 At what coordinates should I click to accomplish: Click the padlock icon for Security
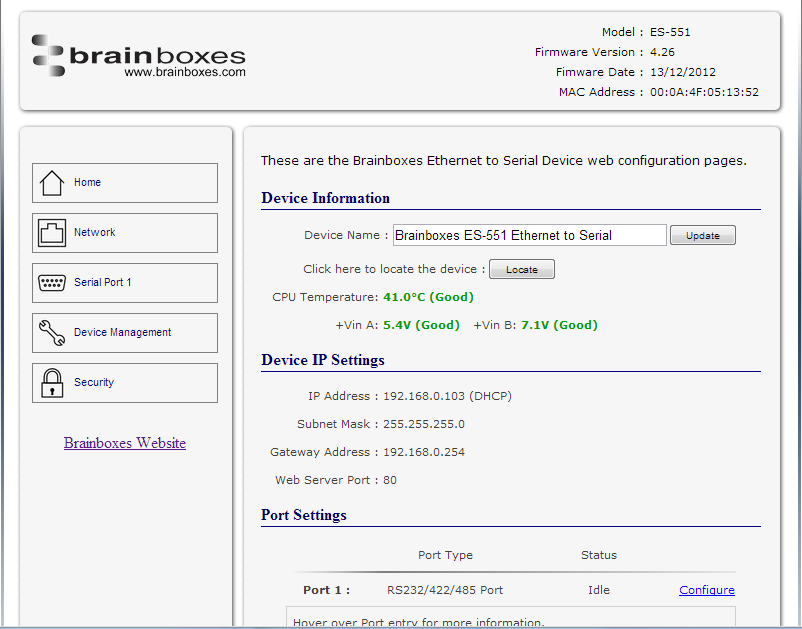click(x=52, y=383)
